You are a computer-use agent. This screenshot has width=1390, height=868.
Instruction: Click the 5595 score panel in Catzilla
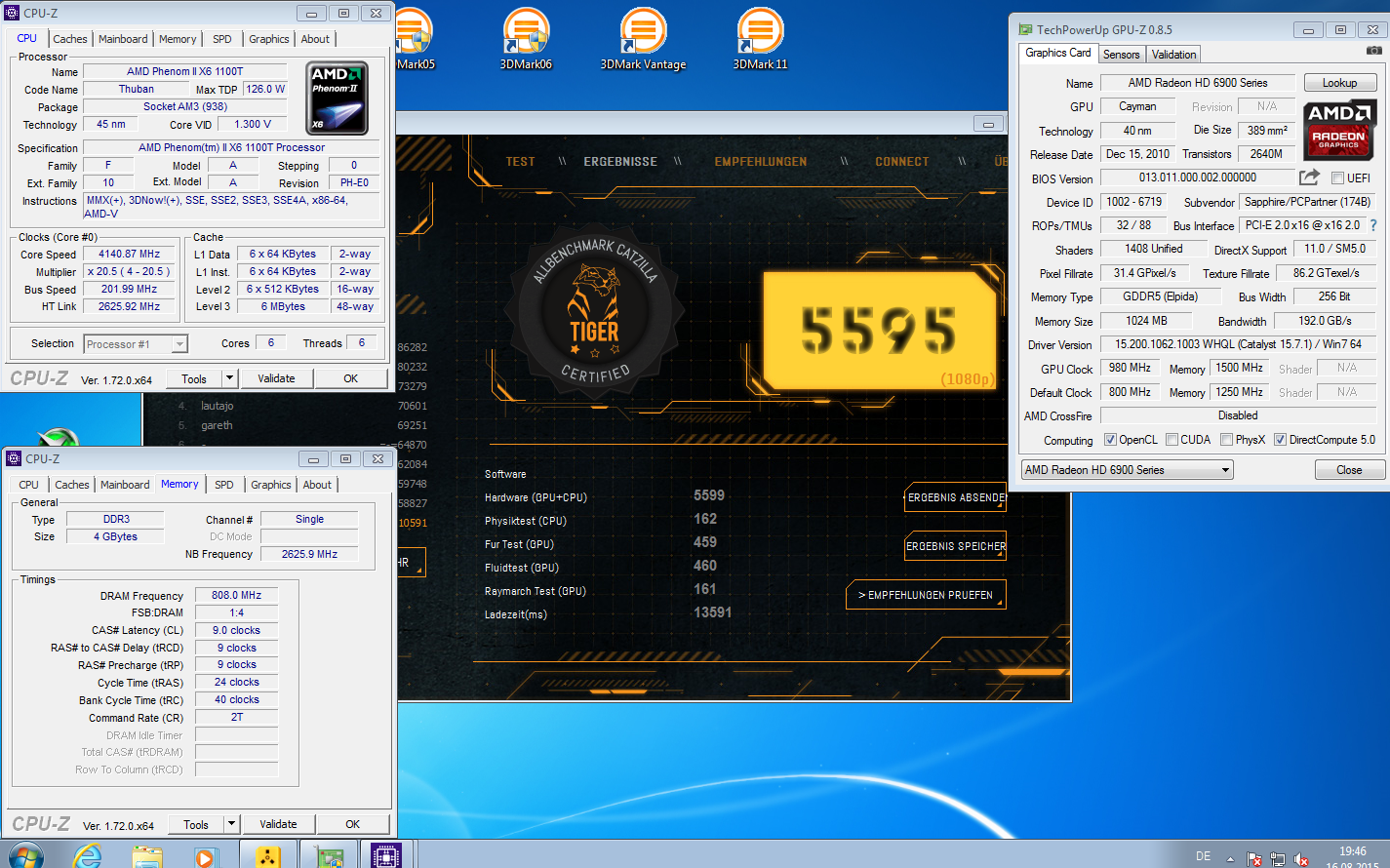click(x=879, y=330)
